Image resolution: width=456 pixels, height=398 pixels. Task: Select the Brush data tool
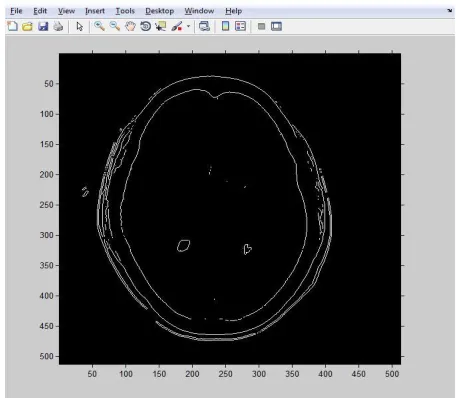(x=177, y=26)
